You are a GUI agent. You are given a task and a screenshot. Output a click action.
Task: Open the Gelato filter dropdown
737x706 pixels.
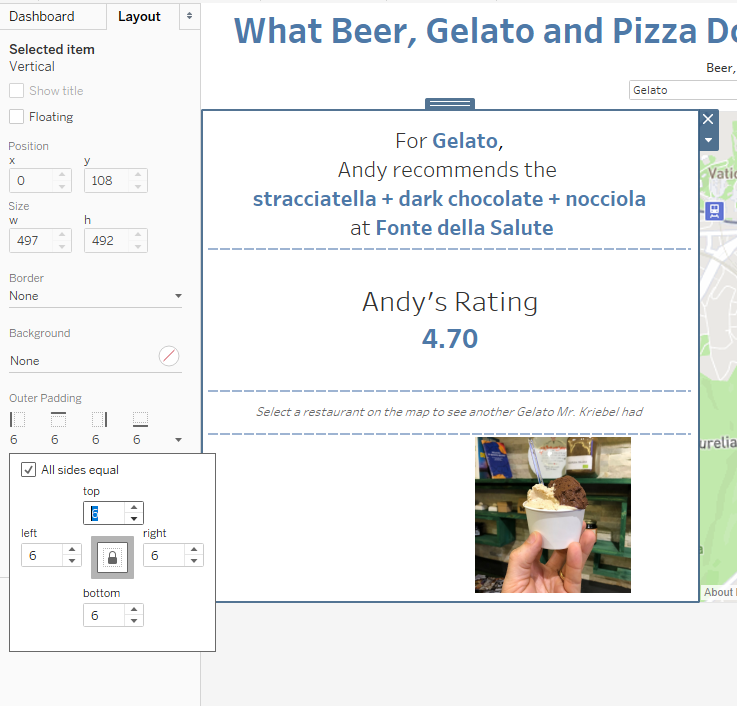point(682,90)
